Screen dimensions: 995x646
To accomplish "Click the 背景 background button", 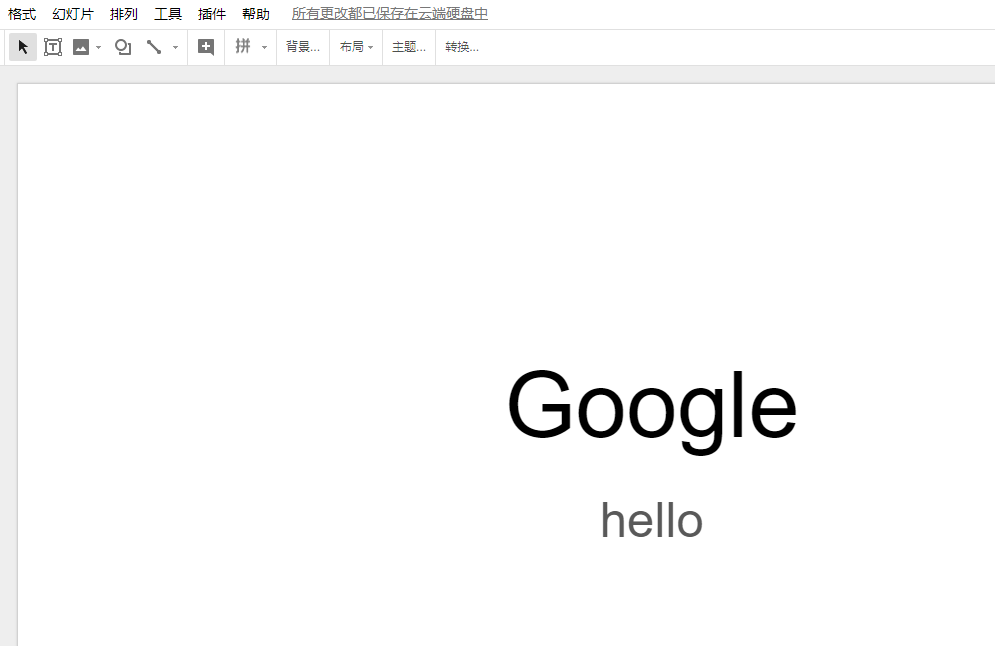I will pos(302,46).
